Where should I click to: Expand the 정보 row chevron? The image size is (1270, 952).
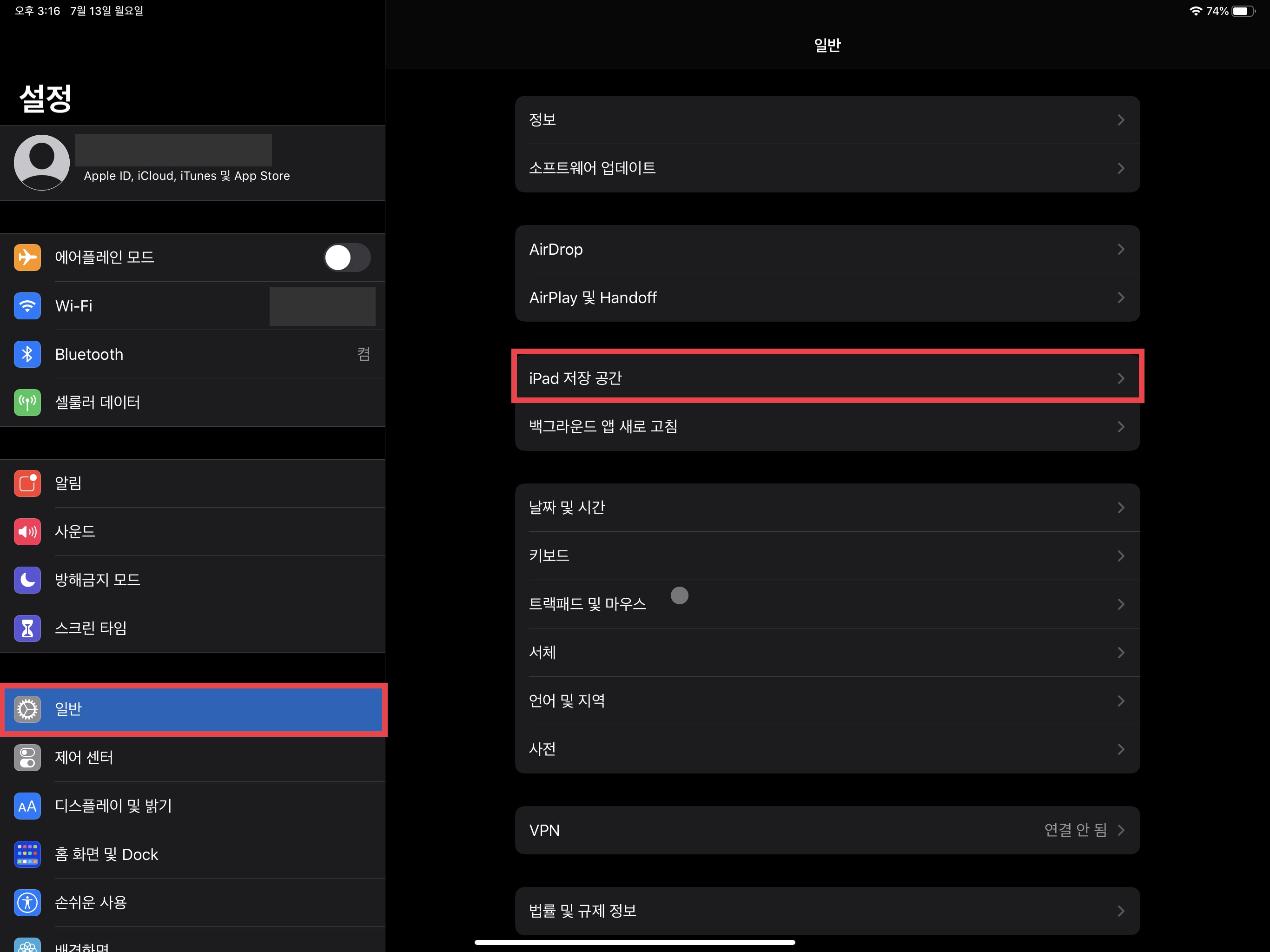(1121, 119)
